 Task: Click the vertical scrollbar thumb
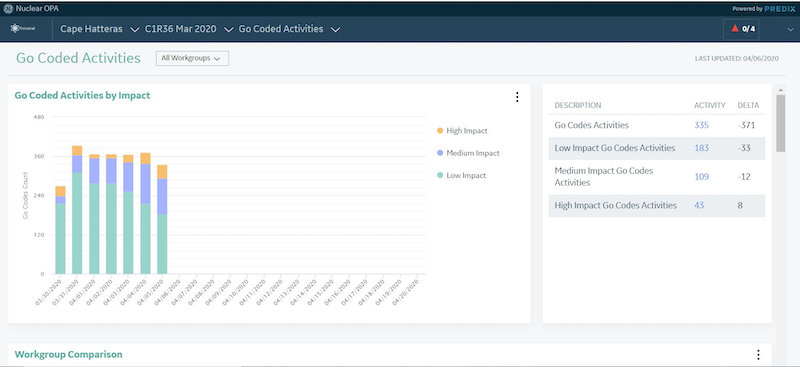click(781, 123)
